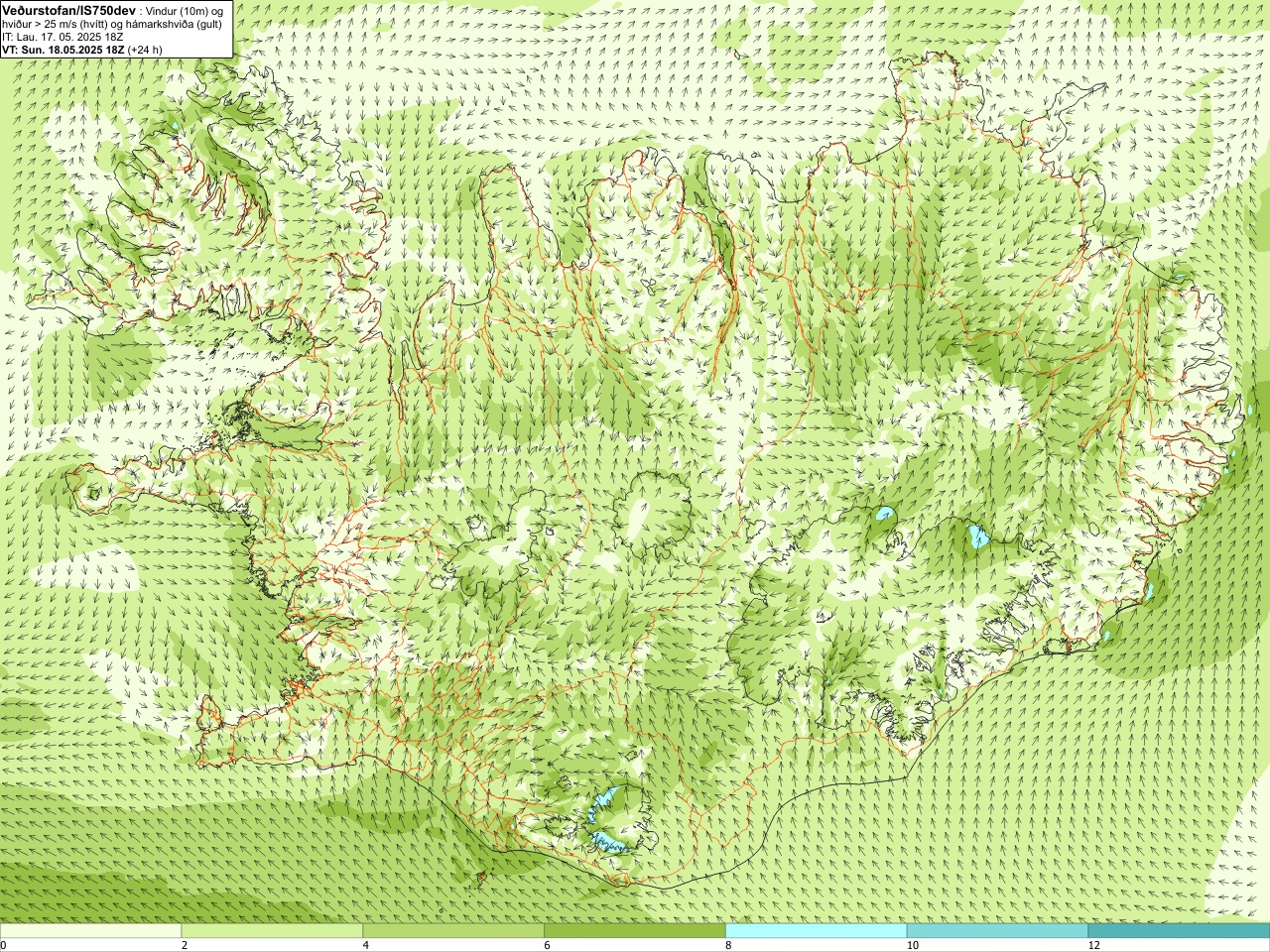
Task: Click the '8' scale tick label
Action: click(728, 945)
